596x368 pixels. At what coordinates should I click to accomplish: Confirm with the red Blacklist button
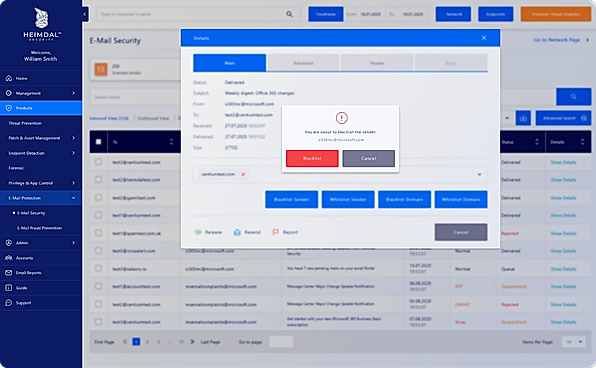[x=312, y=158]
